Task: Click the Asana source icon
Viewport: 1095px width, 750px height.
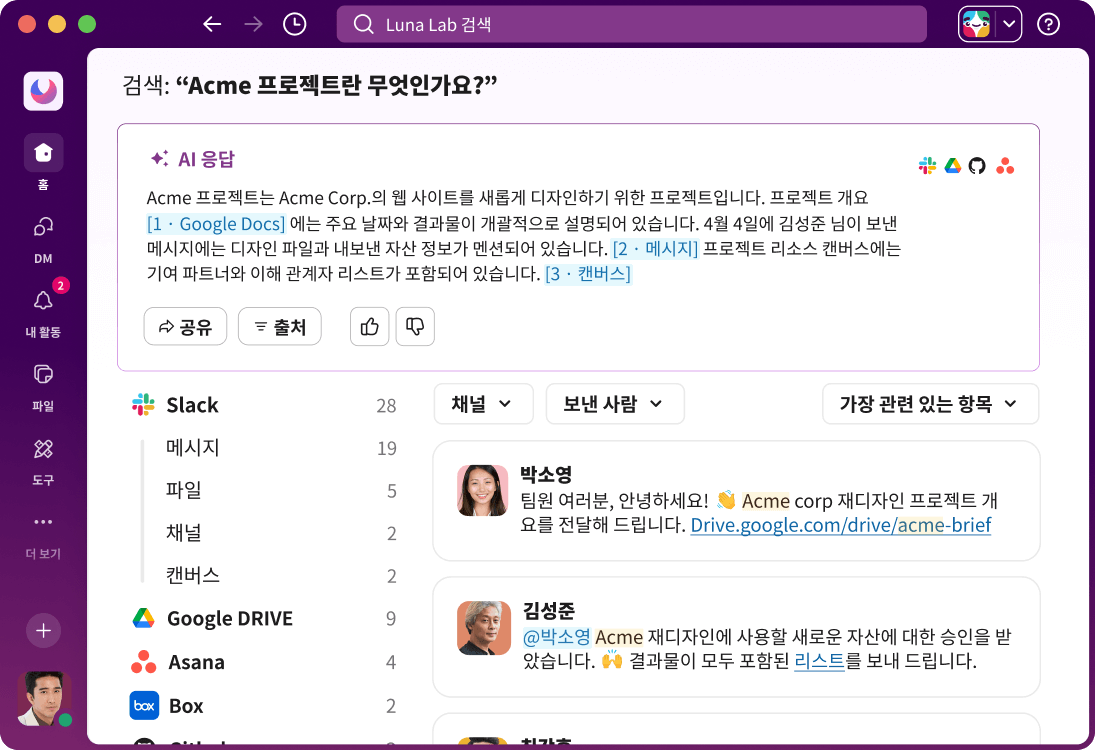Action: (1006, 167)
